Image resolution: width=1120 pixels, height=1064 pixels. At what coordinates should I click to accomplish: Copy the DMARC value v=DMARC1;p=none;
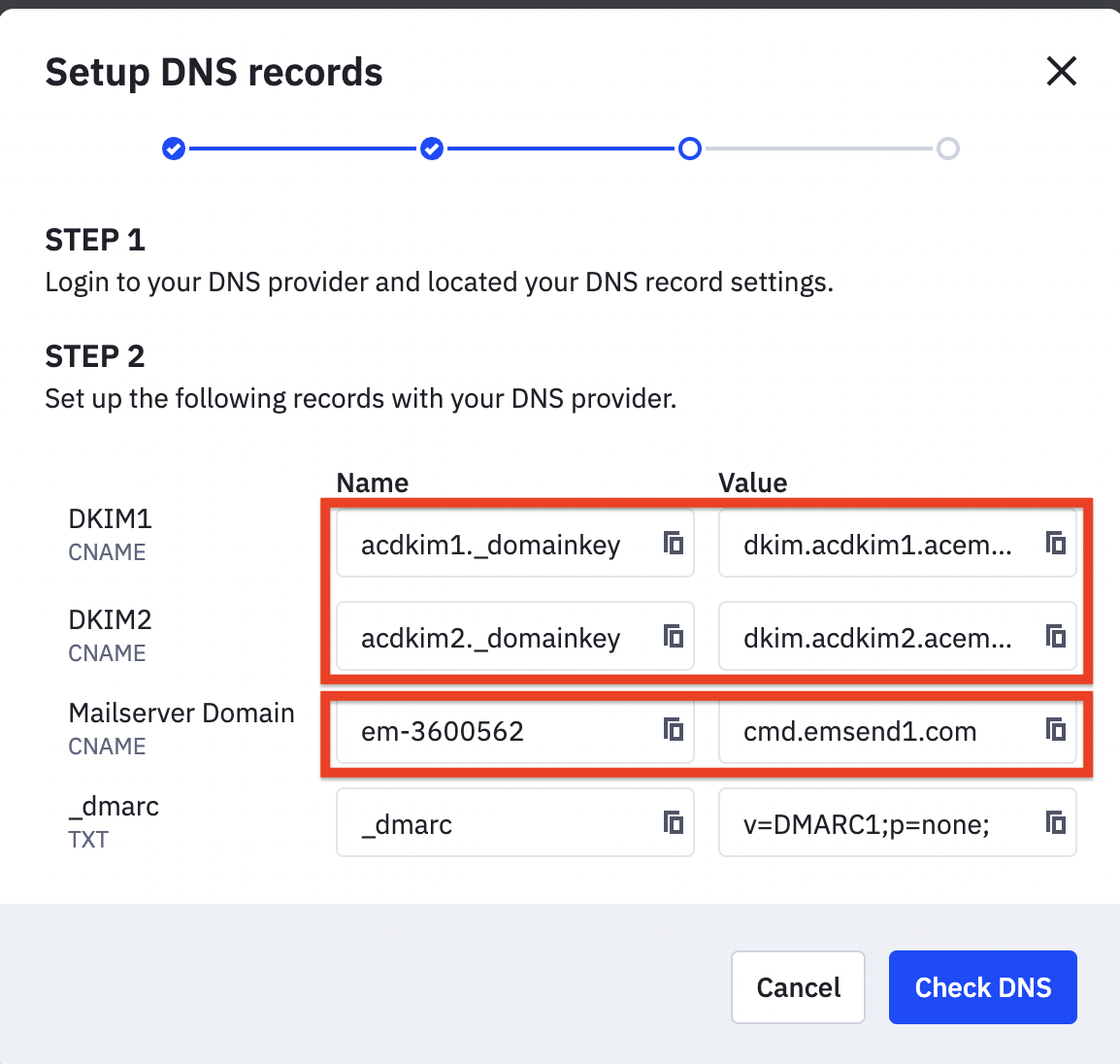1056,821
